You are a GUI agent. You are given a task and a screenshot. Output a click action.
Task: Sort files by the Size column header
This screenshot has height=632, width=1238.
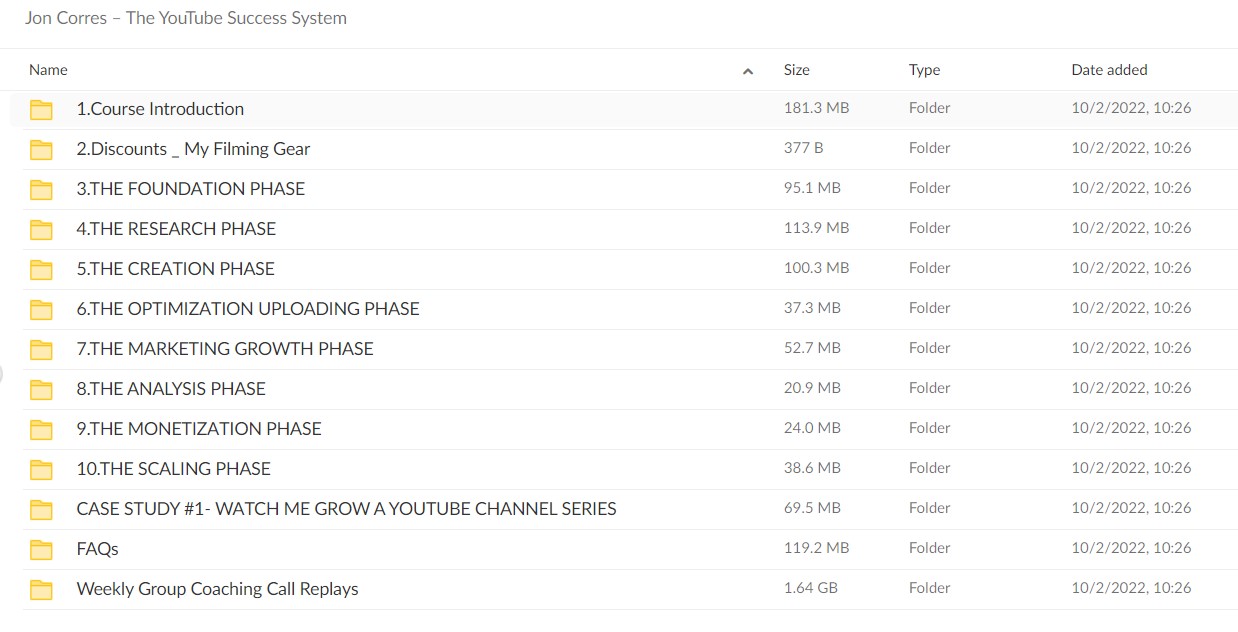pos(796,70)
